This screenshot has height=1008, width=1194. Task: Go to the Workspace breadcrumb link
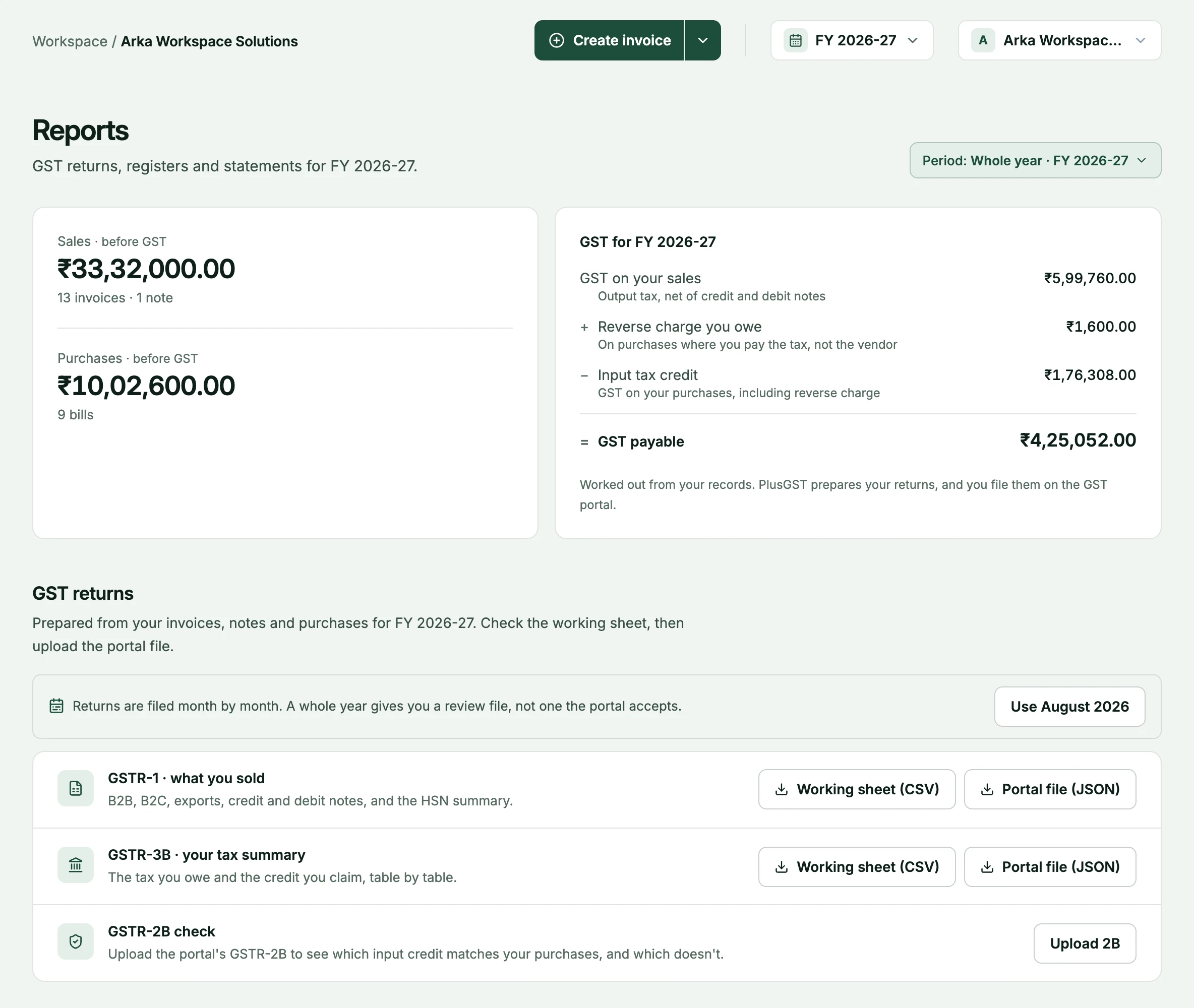(70, 41)
